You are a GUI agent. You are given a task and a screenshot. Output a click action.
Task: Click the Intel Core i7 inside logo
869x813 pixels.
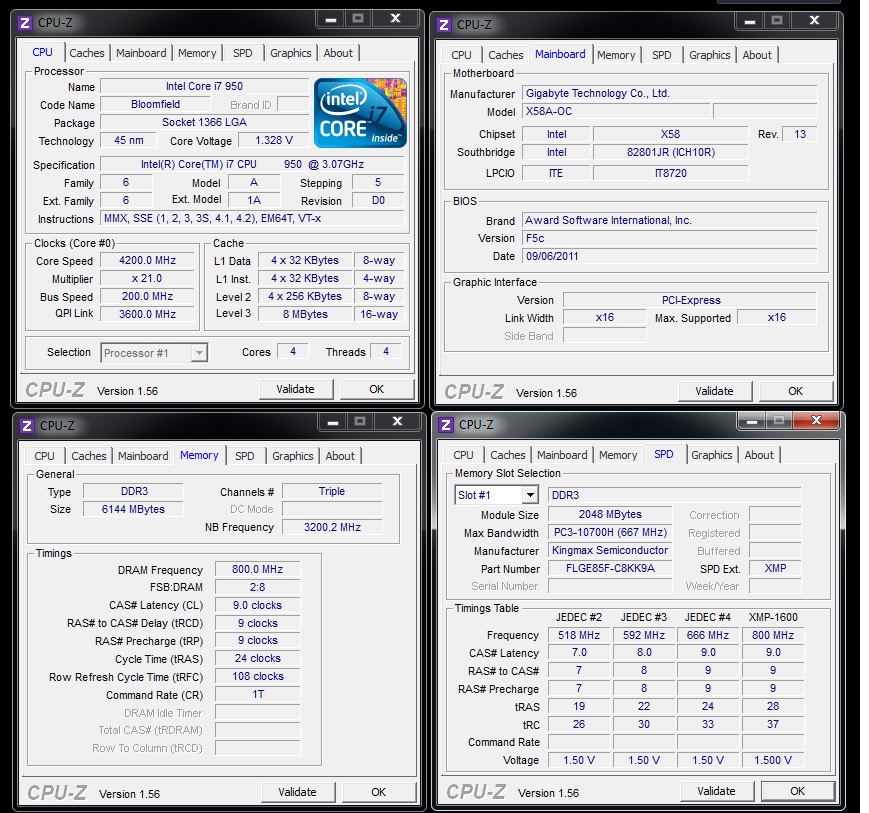360,113
